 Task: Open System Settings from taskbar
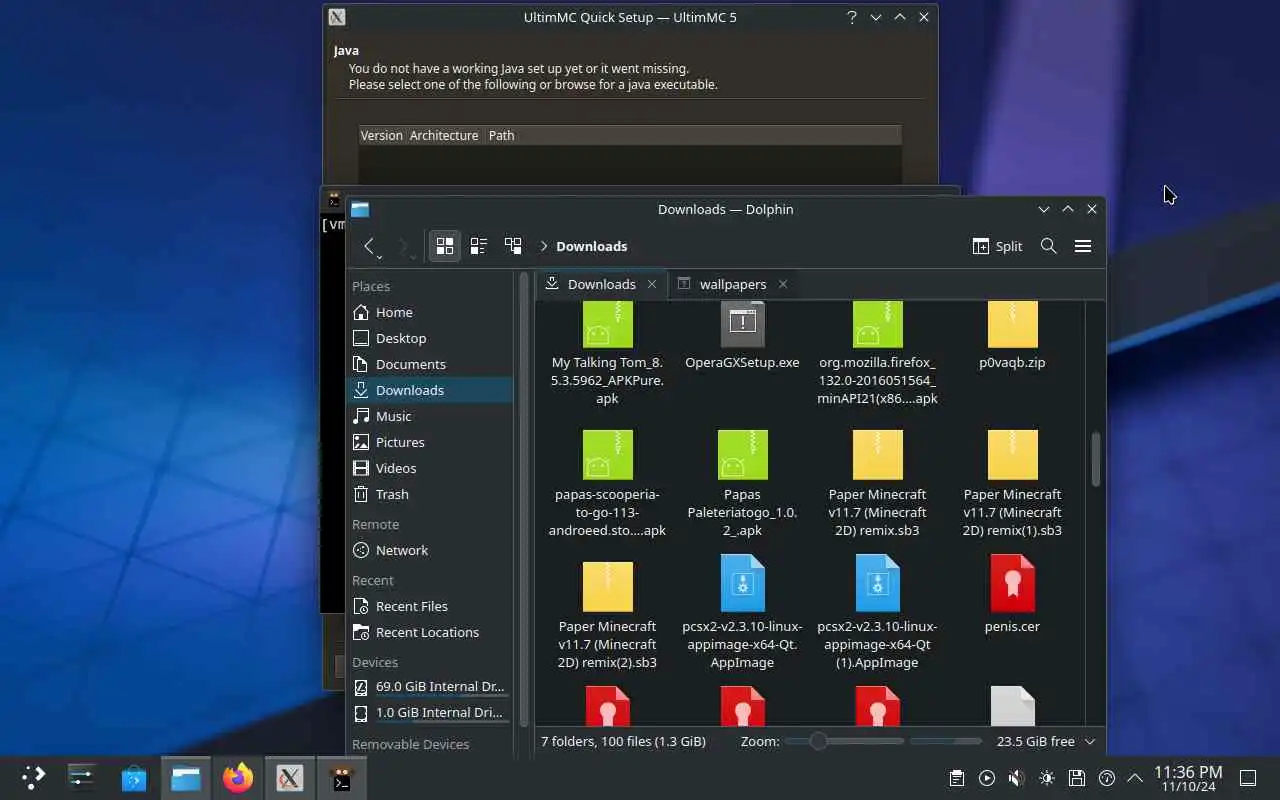click(82, 778)
